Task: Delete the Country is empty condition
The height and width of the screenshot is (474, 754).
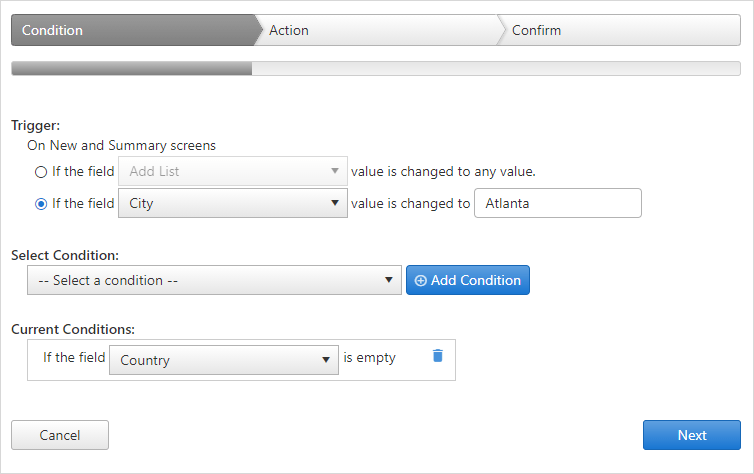Action: [438, 356]
